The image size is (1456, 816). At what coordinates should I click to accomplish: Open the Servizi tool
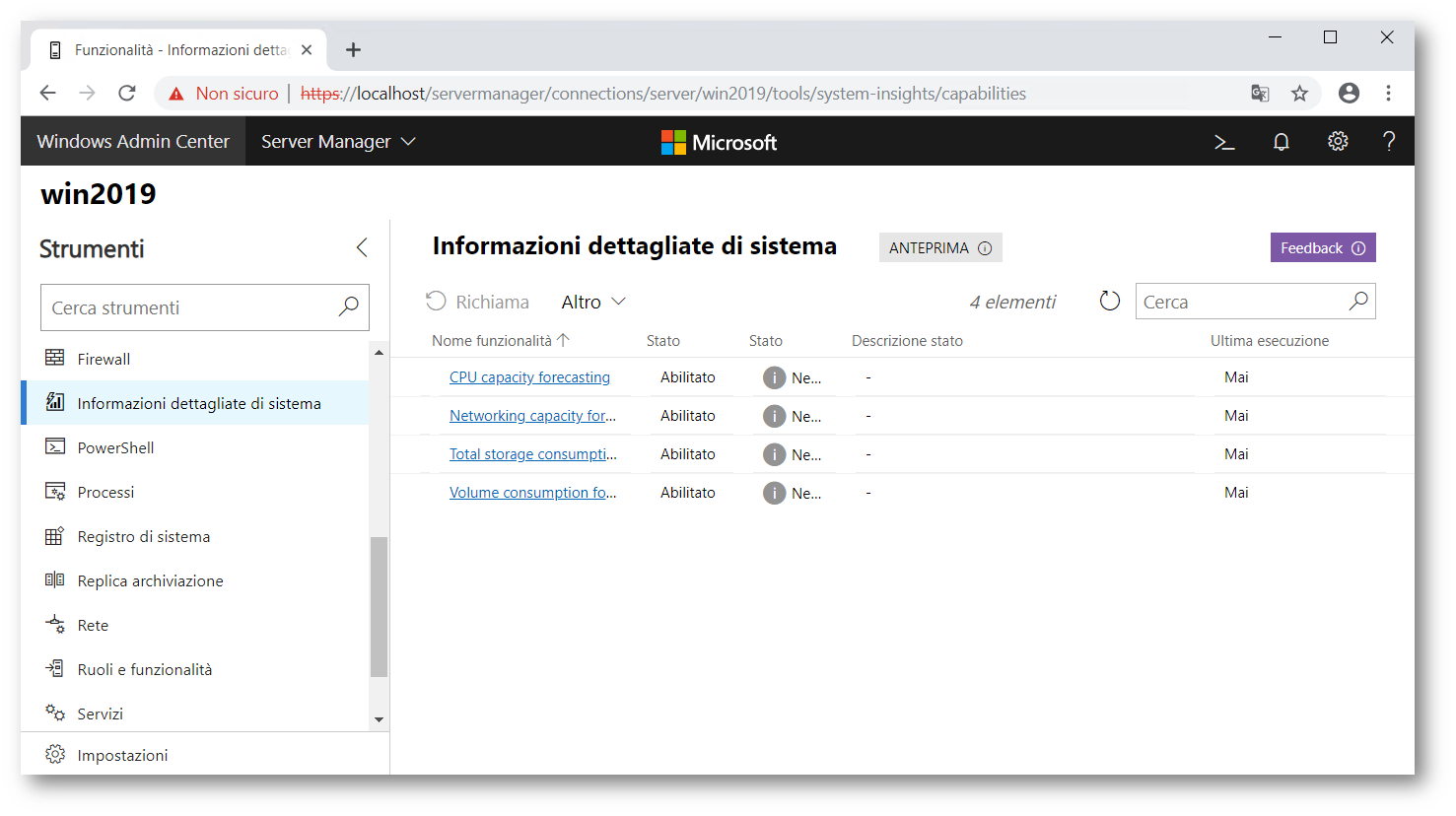[x=100, y=714]
